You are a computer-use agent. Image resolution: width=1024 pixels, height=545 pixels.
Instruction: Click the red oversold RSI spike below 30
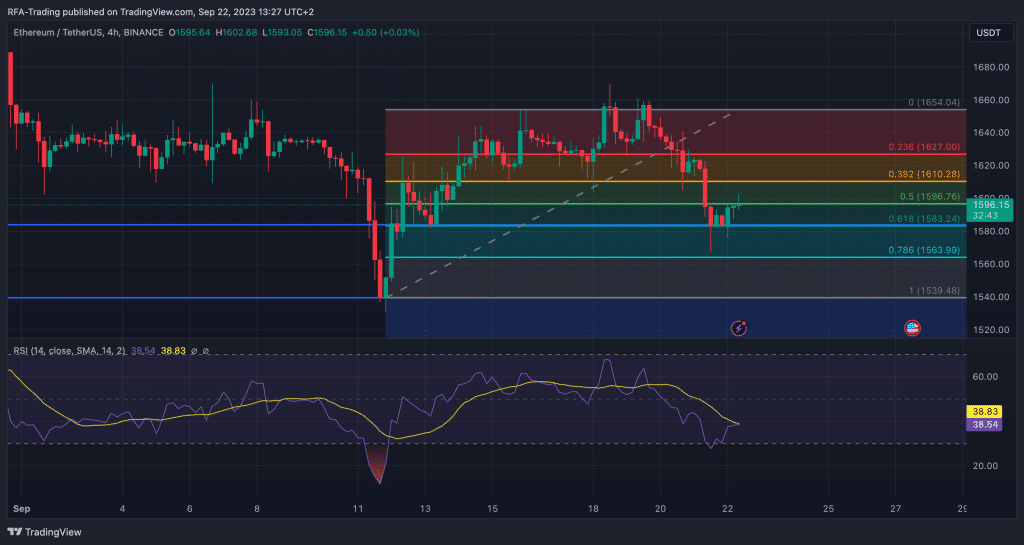tap(378, 463)
